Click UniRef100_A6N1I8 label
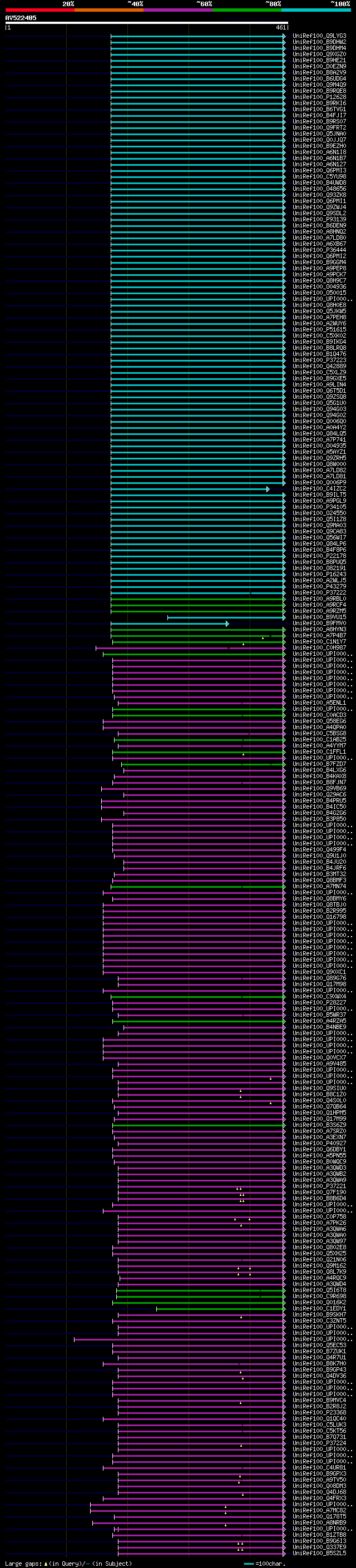 click(x=319, y=152)
